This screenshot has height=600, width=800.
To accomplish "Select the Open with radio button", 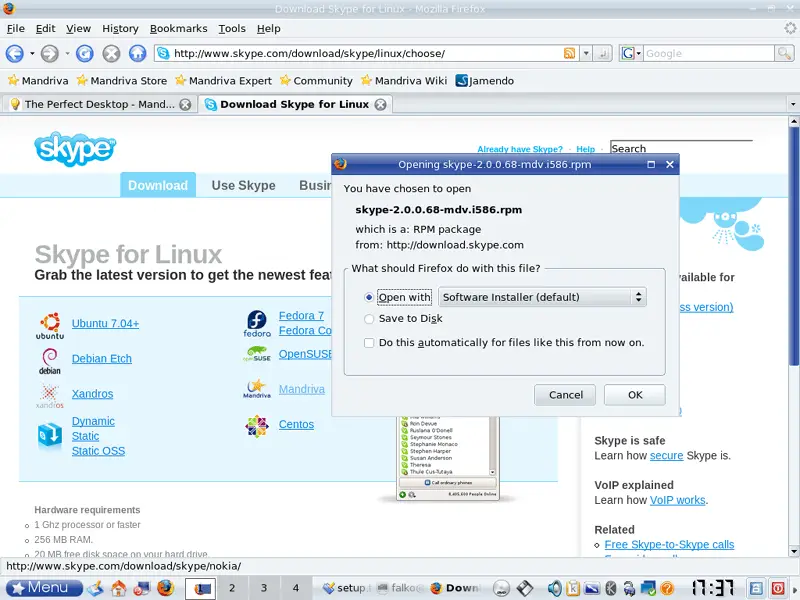I will coord(369,297).
